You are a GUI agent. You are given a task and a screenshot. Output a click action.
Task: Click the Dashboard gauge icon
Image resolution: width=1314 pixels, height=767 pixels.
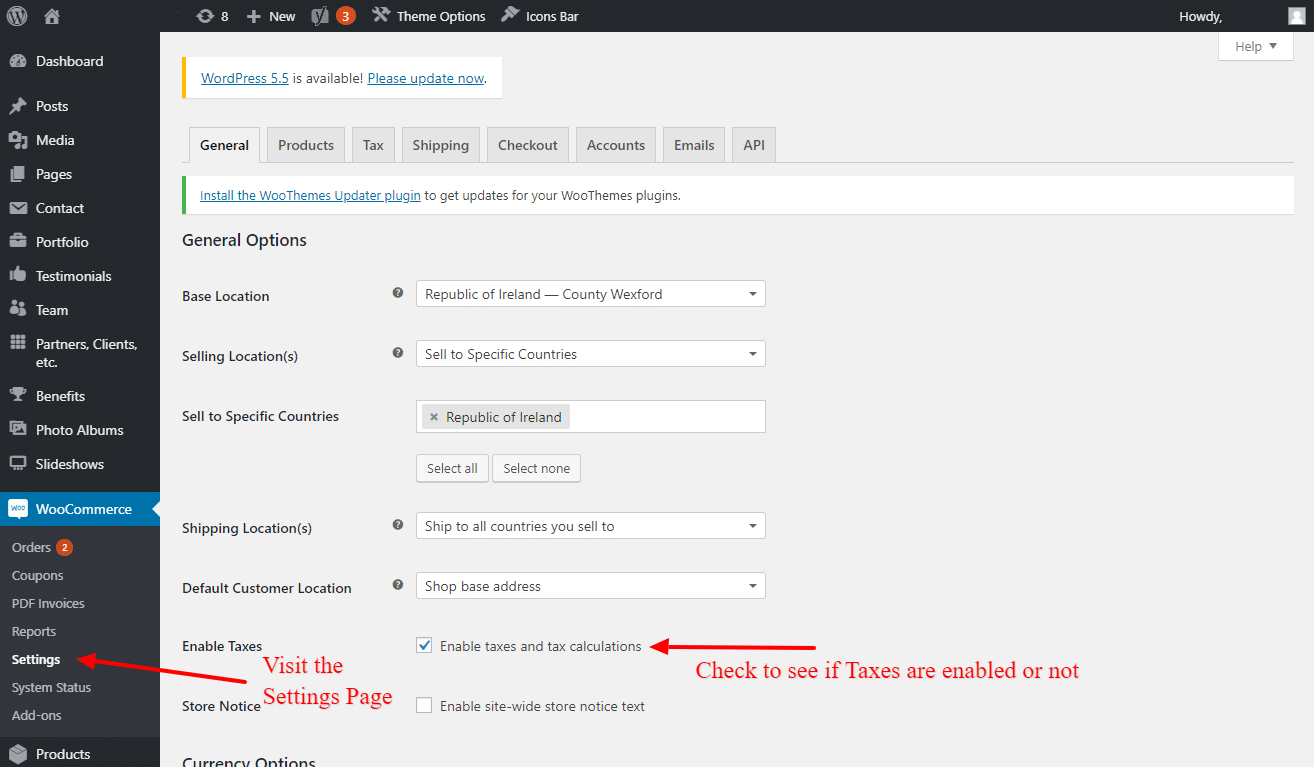click(x=18, y=61)
